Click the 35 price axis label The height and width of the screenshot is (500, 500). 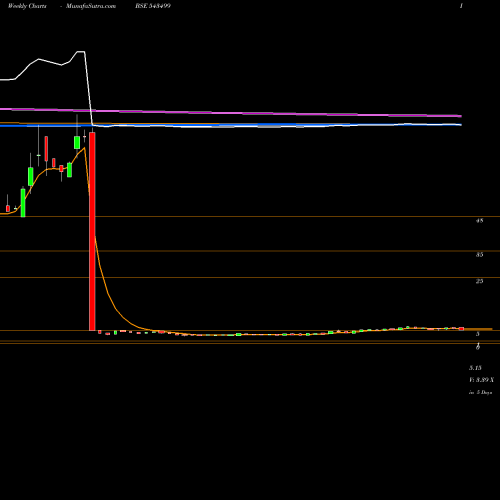(480, 255)
